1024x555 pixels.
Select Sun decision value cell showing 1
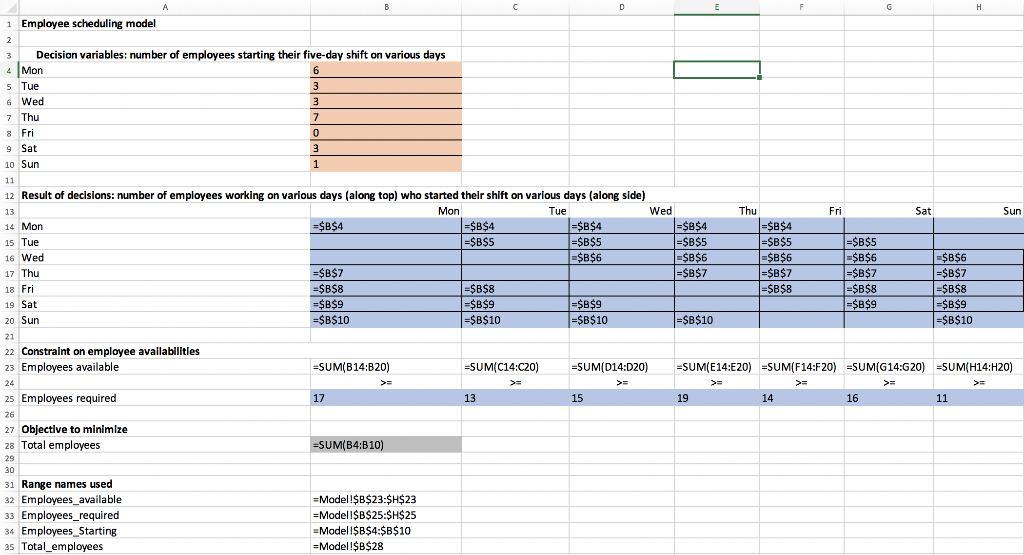386,165
